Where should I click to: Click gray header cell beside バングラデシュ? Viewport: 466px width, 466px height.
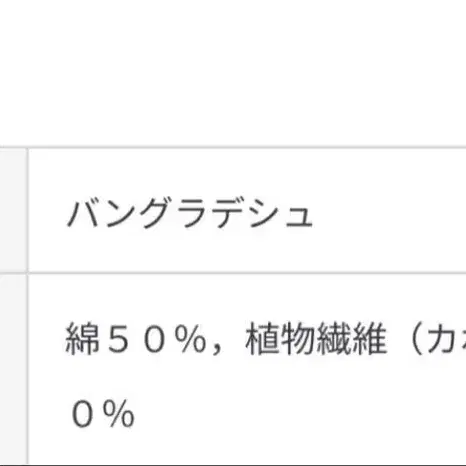coord(13,210)
